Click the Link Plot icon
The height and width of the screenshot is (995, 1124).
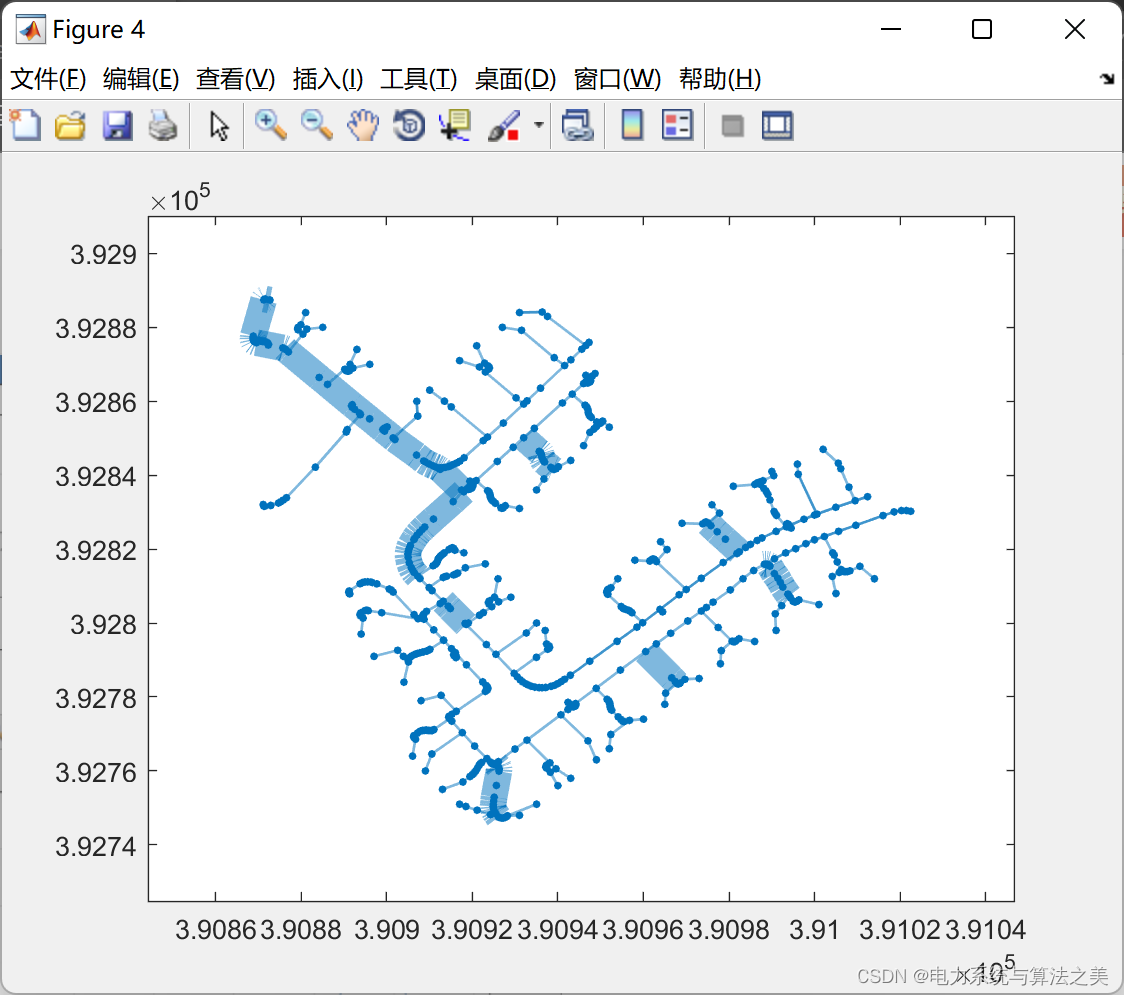tap(577, 126)
